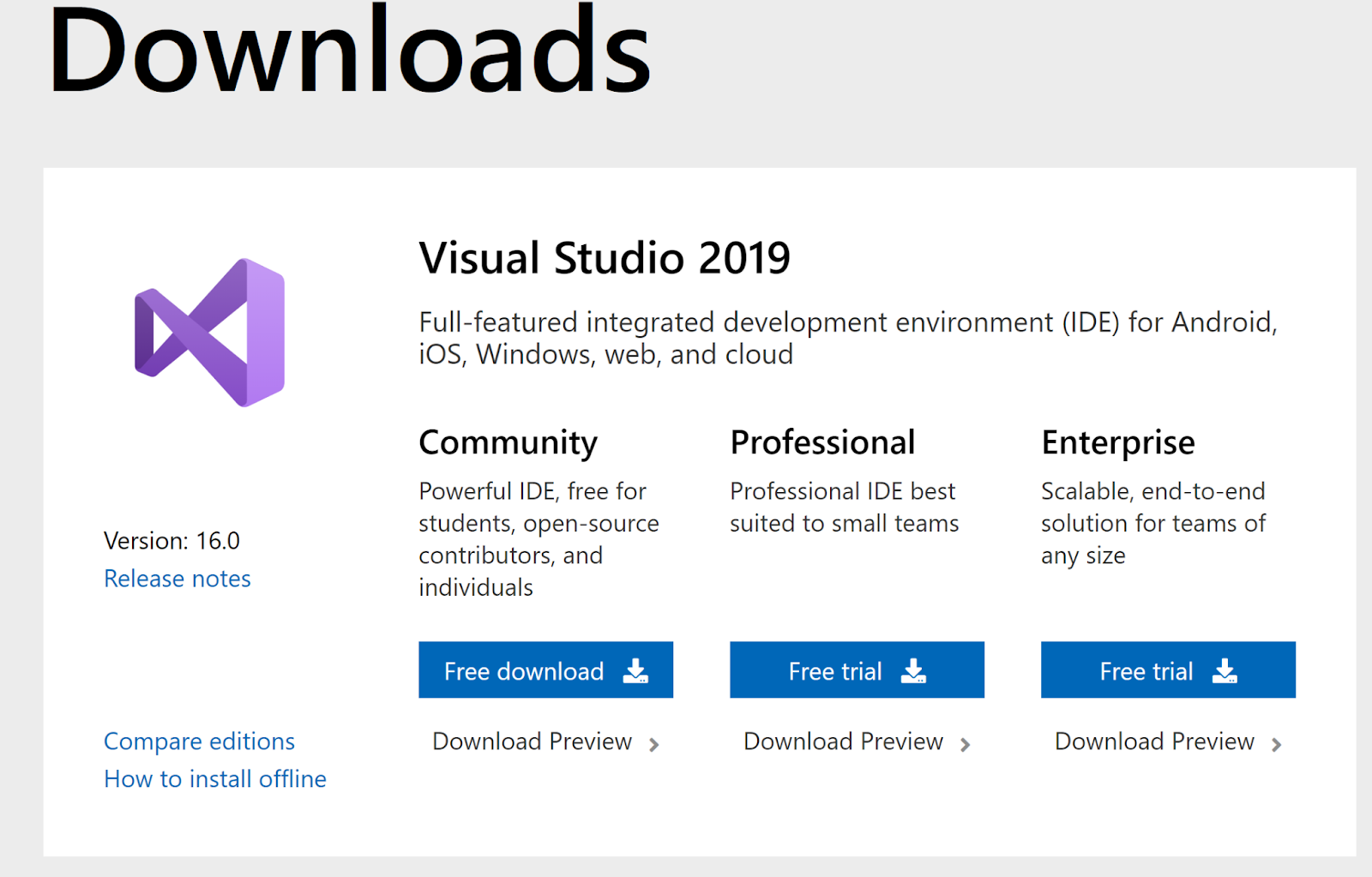Click the Enterprise edition heading

[x=1117, y=442]
